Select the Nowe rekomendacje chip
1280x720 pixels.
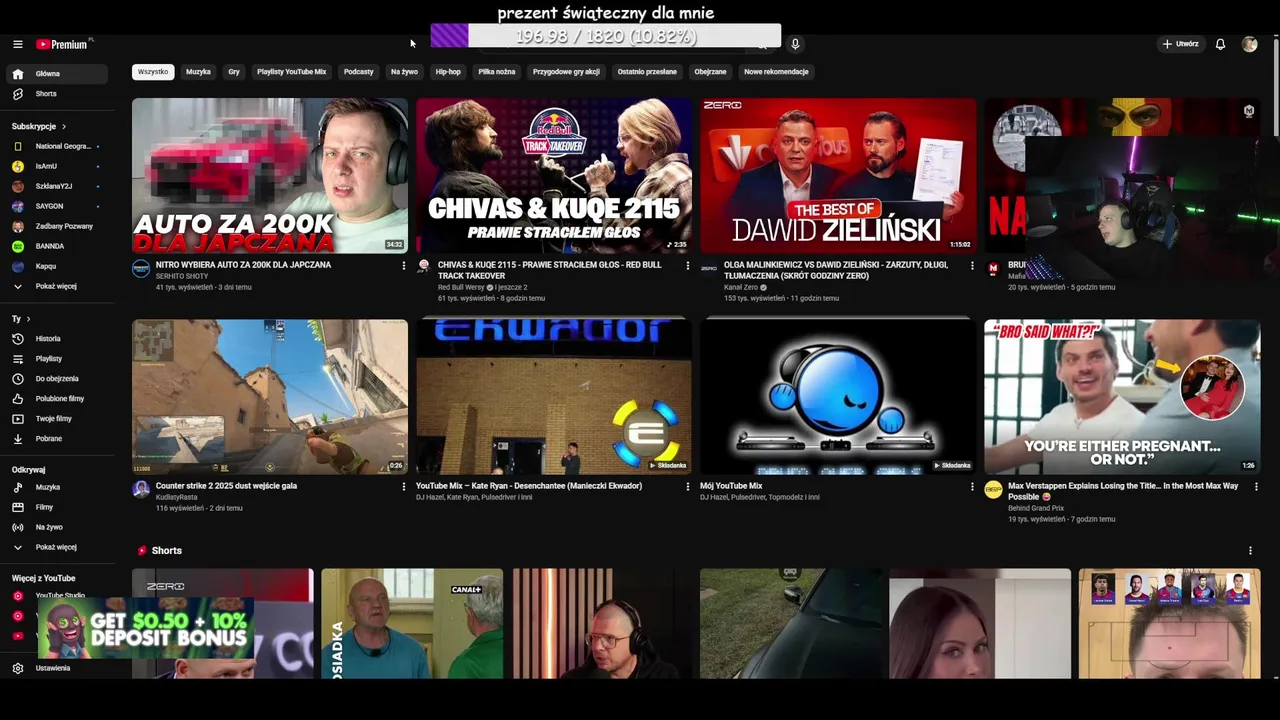(x=776, y=72)
